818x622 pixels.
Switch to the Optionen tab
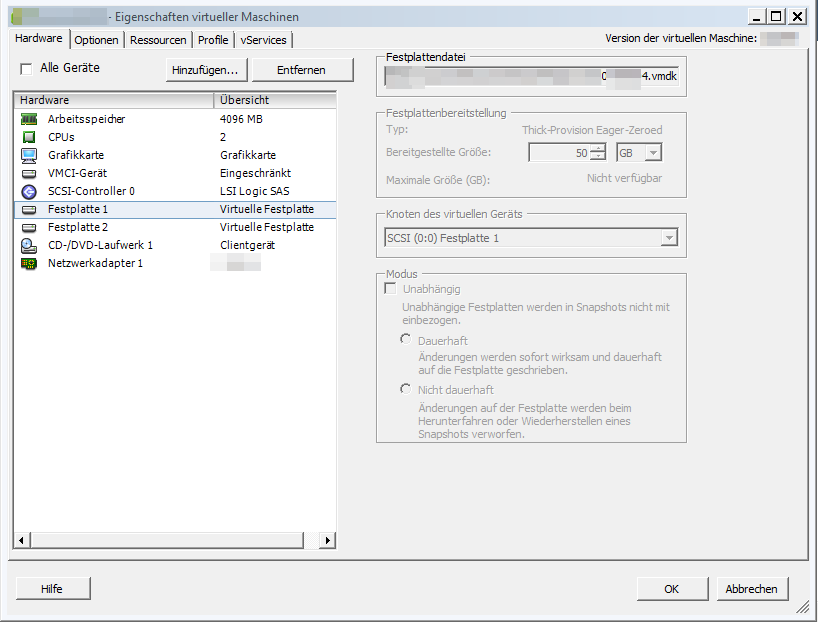tap(97, 40)
